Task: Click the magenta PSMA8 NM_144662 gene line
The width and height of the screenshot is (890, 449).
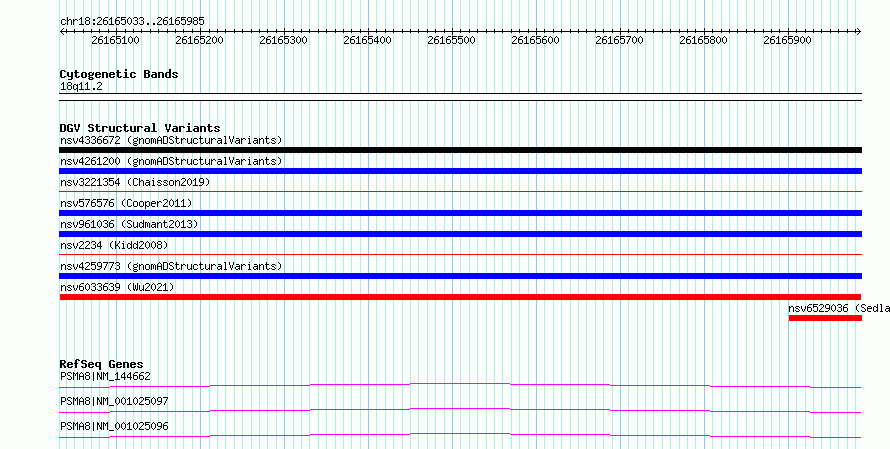Action: tap(460, 385)
